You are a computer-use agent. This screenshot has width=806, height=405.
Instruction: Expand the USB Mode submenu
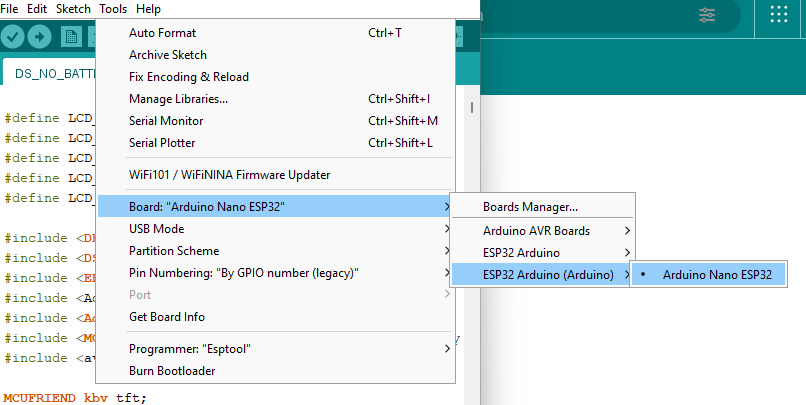[x=276, y=229]
